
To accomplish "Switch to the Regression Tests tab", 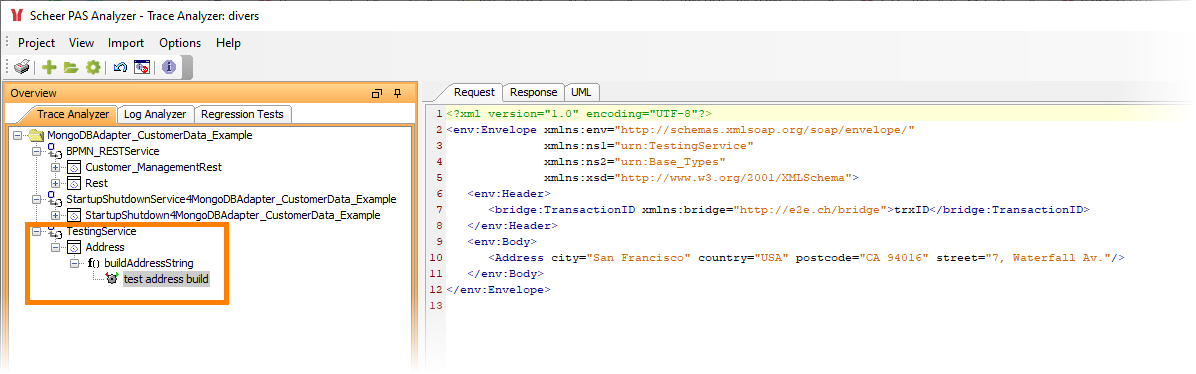I will (x=243, y=114).
